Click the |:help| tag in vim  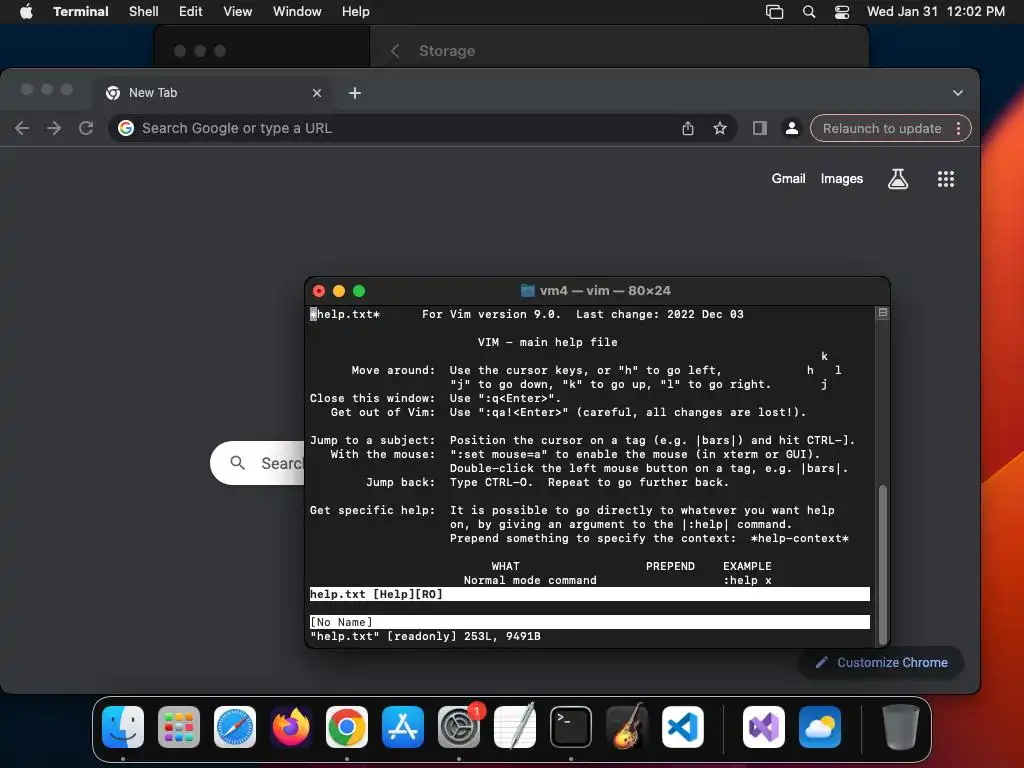[x=705, y=524]
